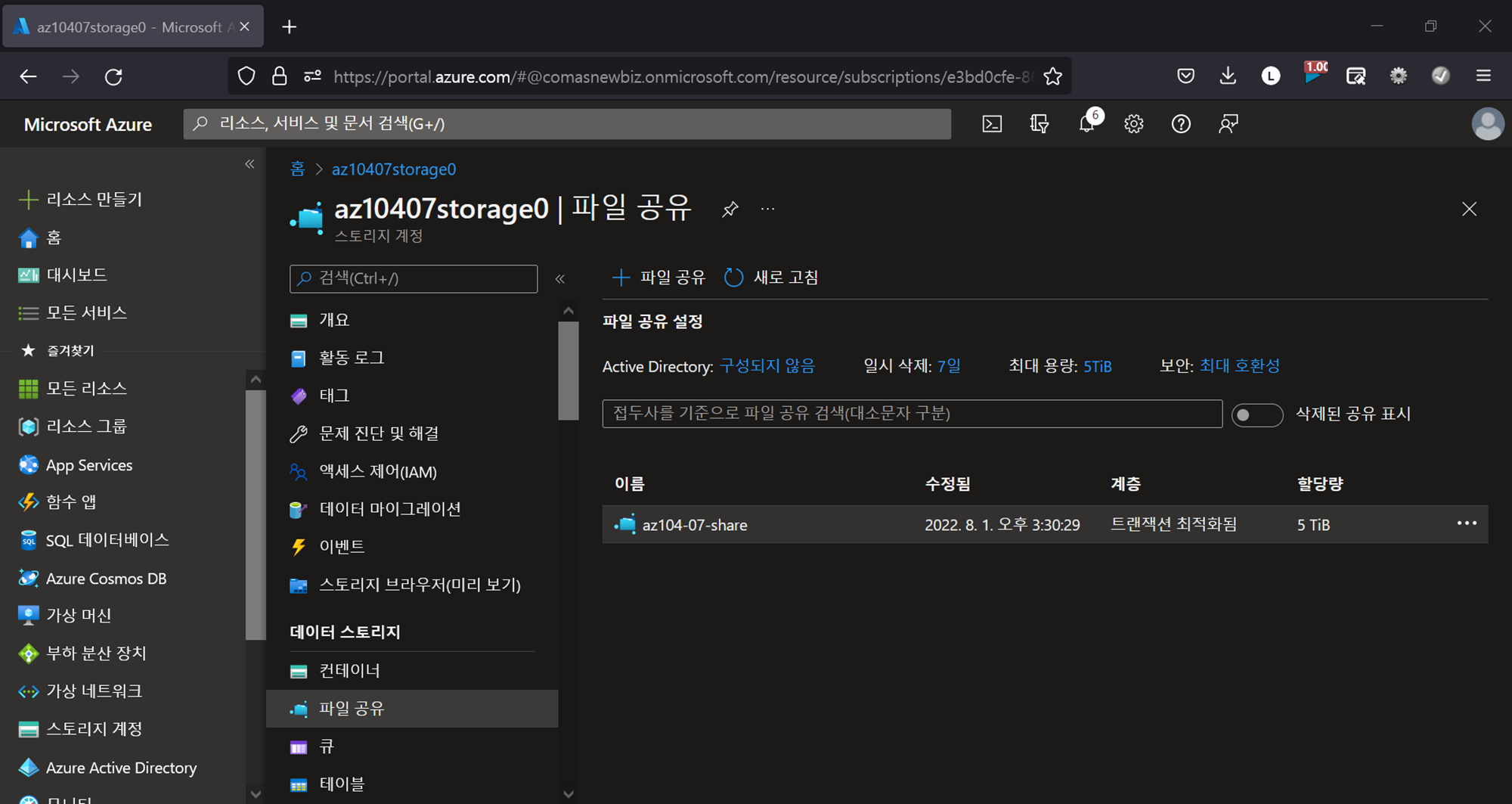Open 가상 머신

point(65,616)
